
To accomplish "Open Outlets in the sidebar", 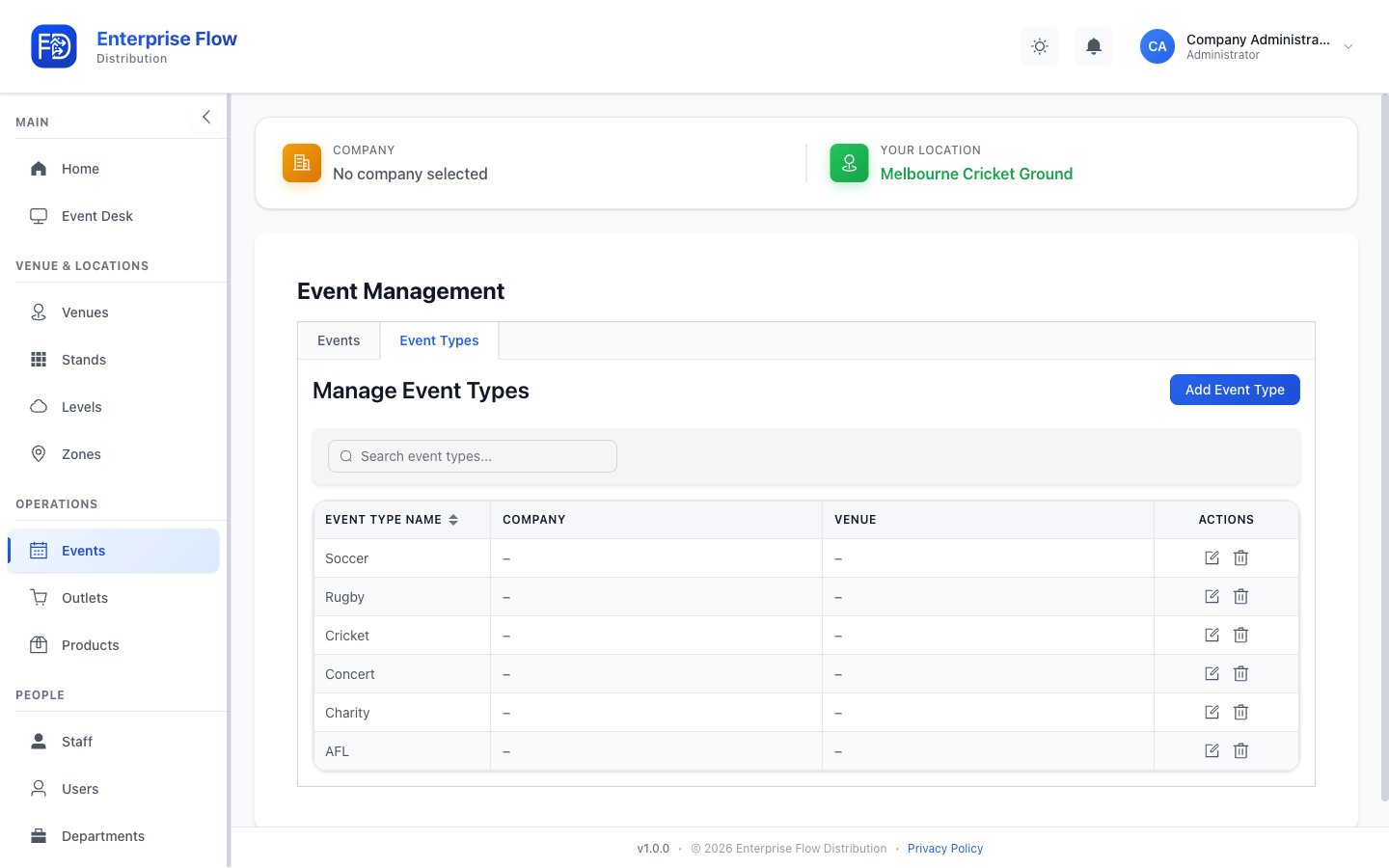I will [114, 598].
